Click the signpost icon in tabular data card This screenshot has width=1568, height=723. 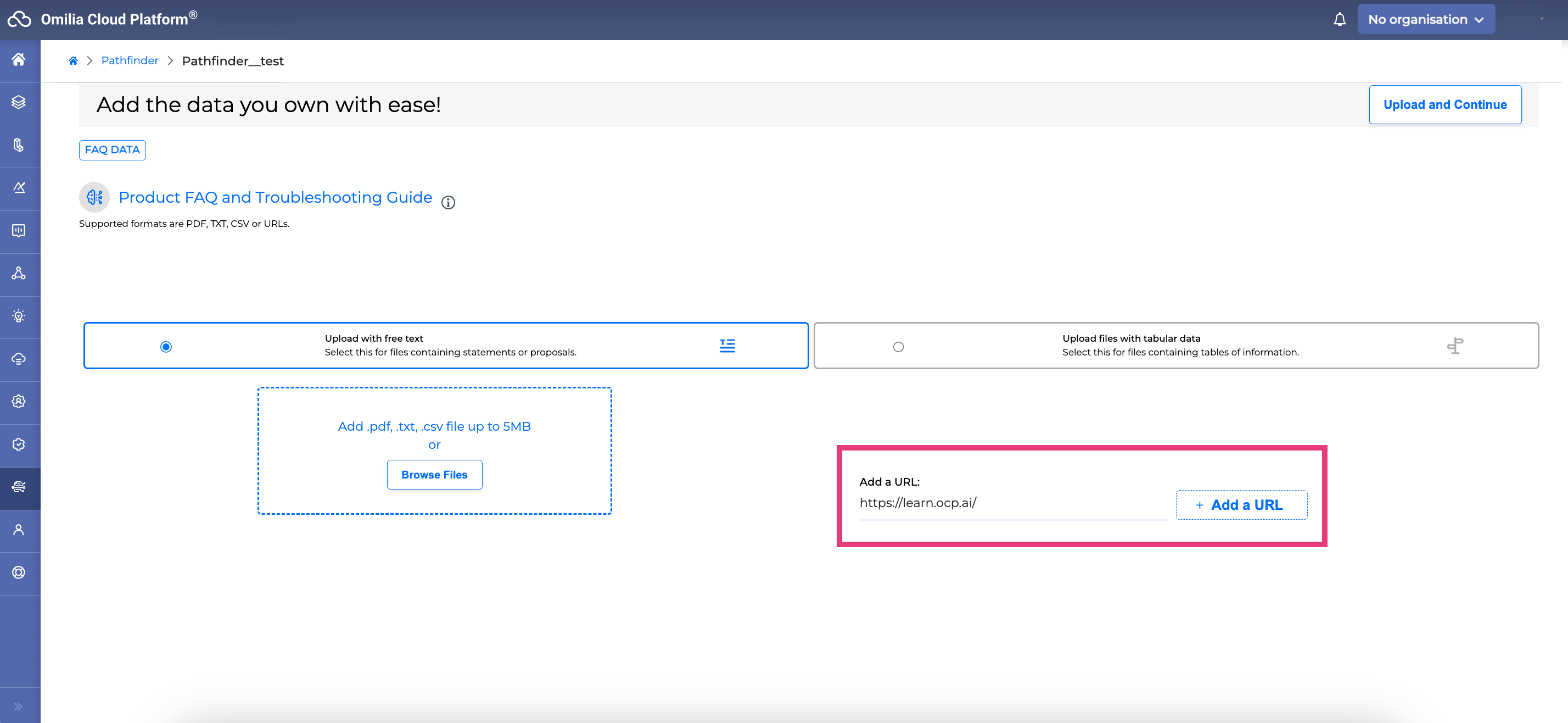point(1455,346)
